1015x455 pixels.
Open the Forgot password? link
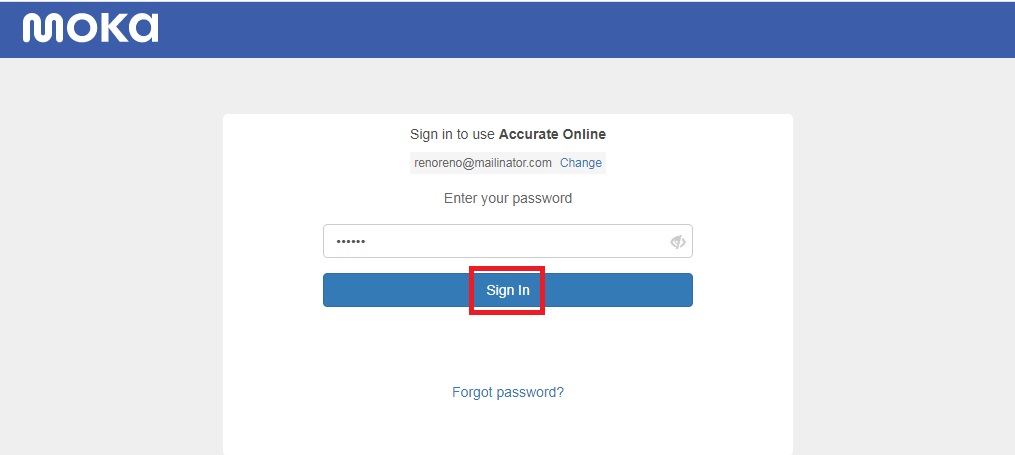tap(508, 392)
